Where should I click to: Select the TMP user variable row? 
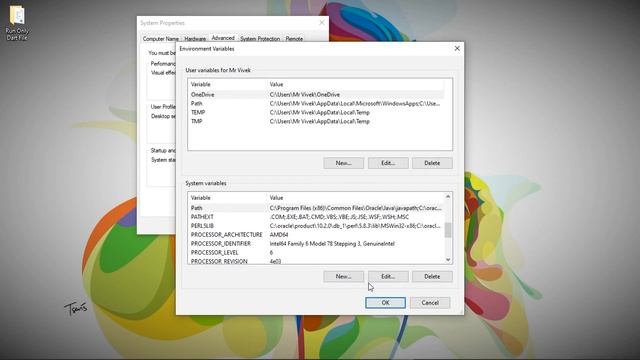(x=316, y=121)
